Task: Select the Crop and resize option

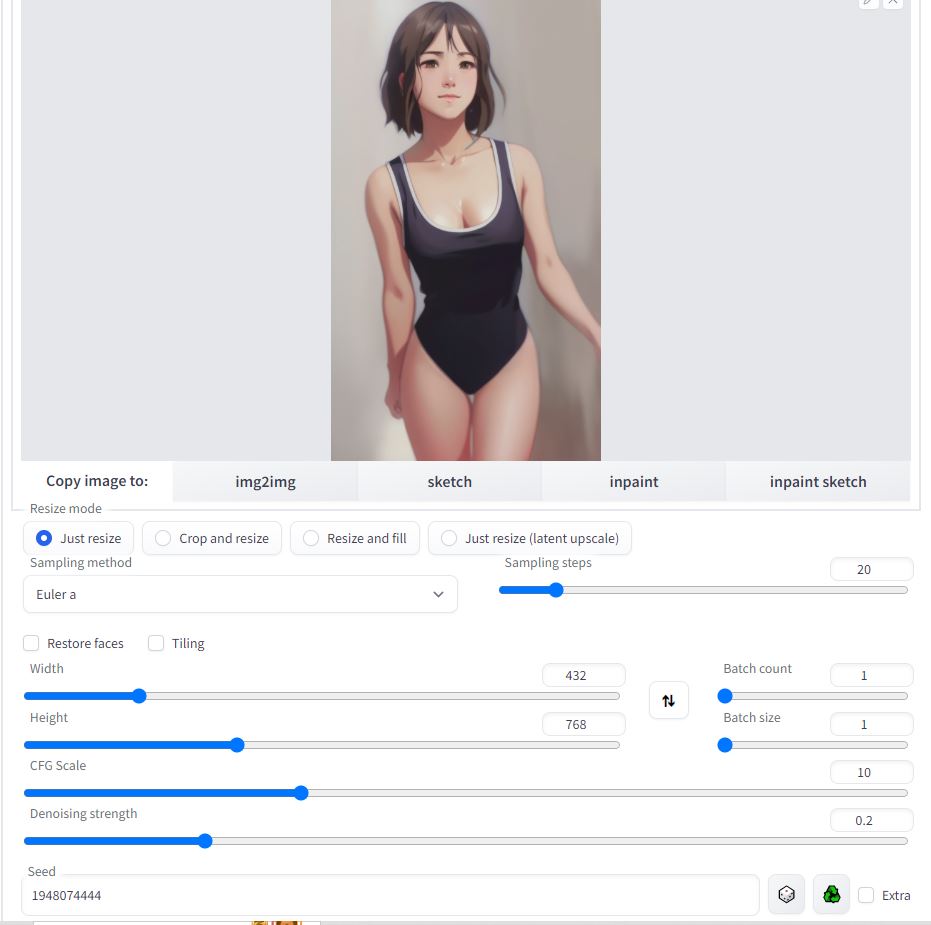Action: coord(212,538)
